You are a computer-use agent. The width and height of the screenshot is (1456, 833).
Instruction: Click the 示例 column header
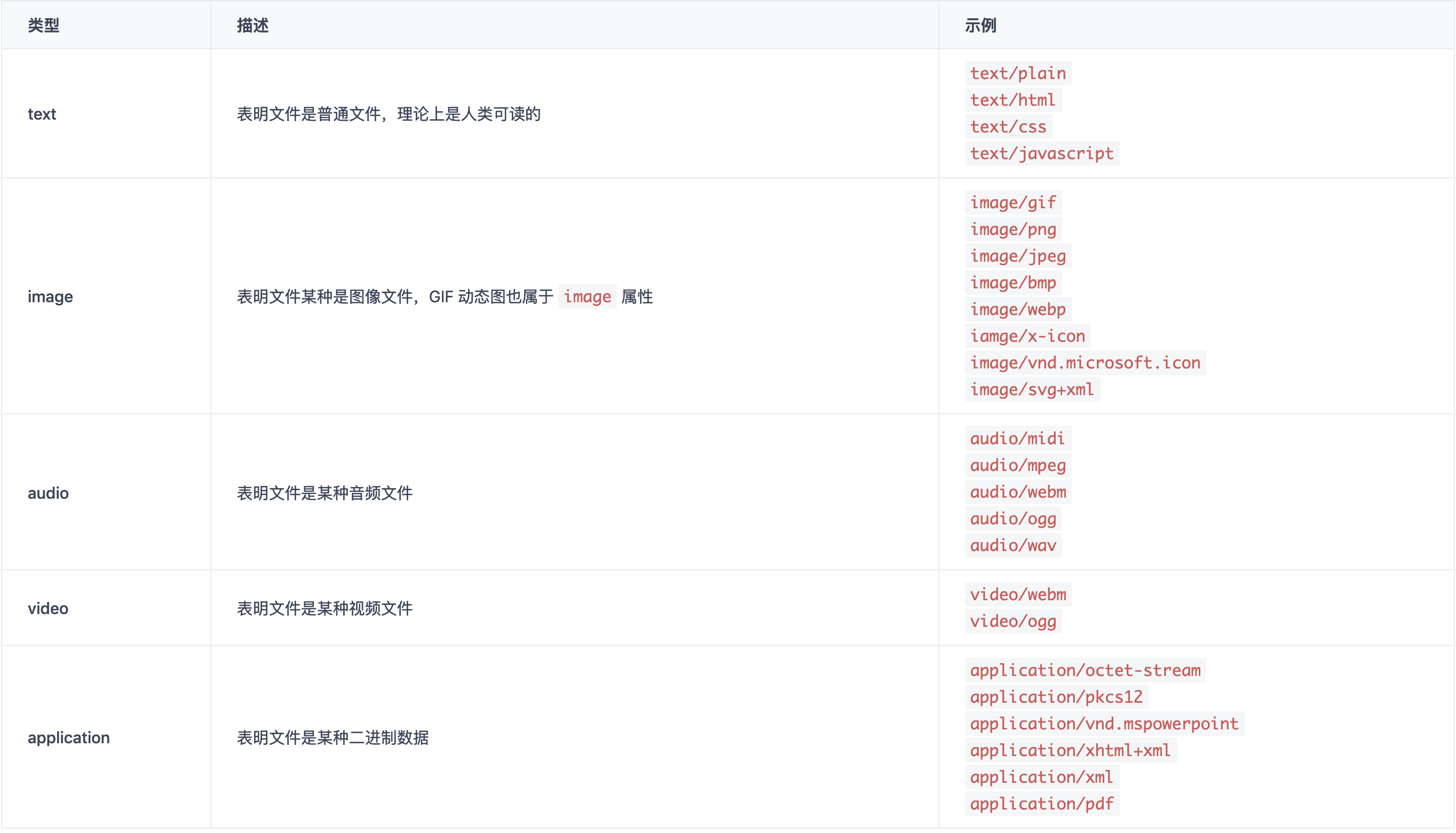coord(980,25)
